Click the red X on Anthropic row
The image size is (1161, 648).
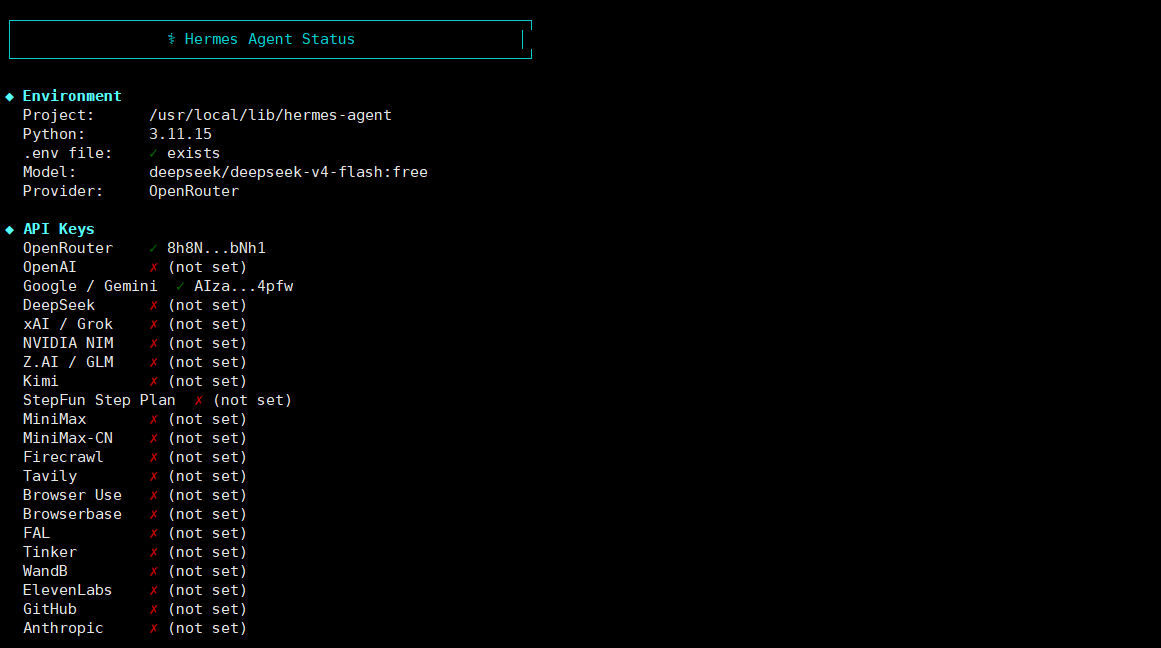pyautogui.click(x=154, y=629)
